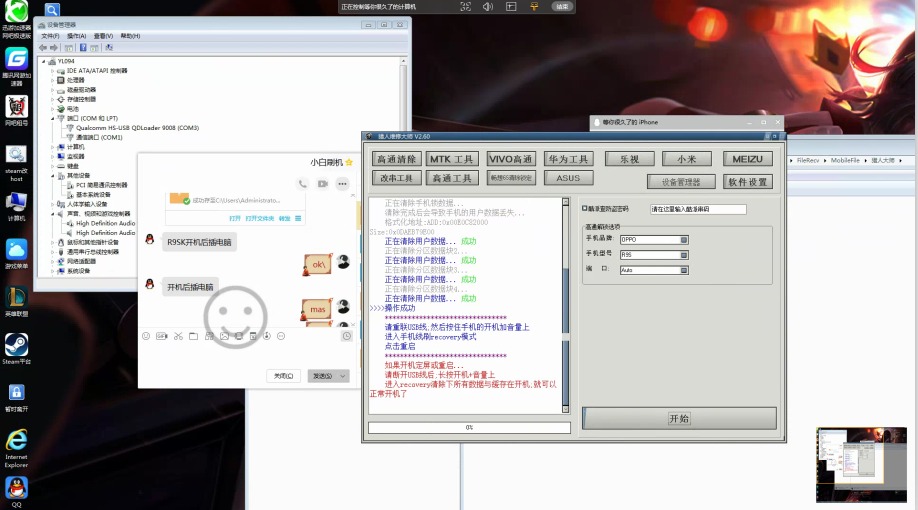Collapse the 其他设备 tree node
The width and height of the screenshot is (918, 510).
click(53, 176)
